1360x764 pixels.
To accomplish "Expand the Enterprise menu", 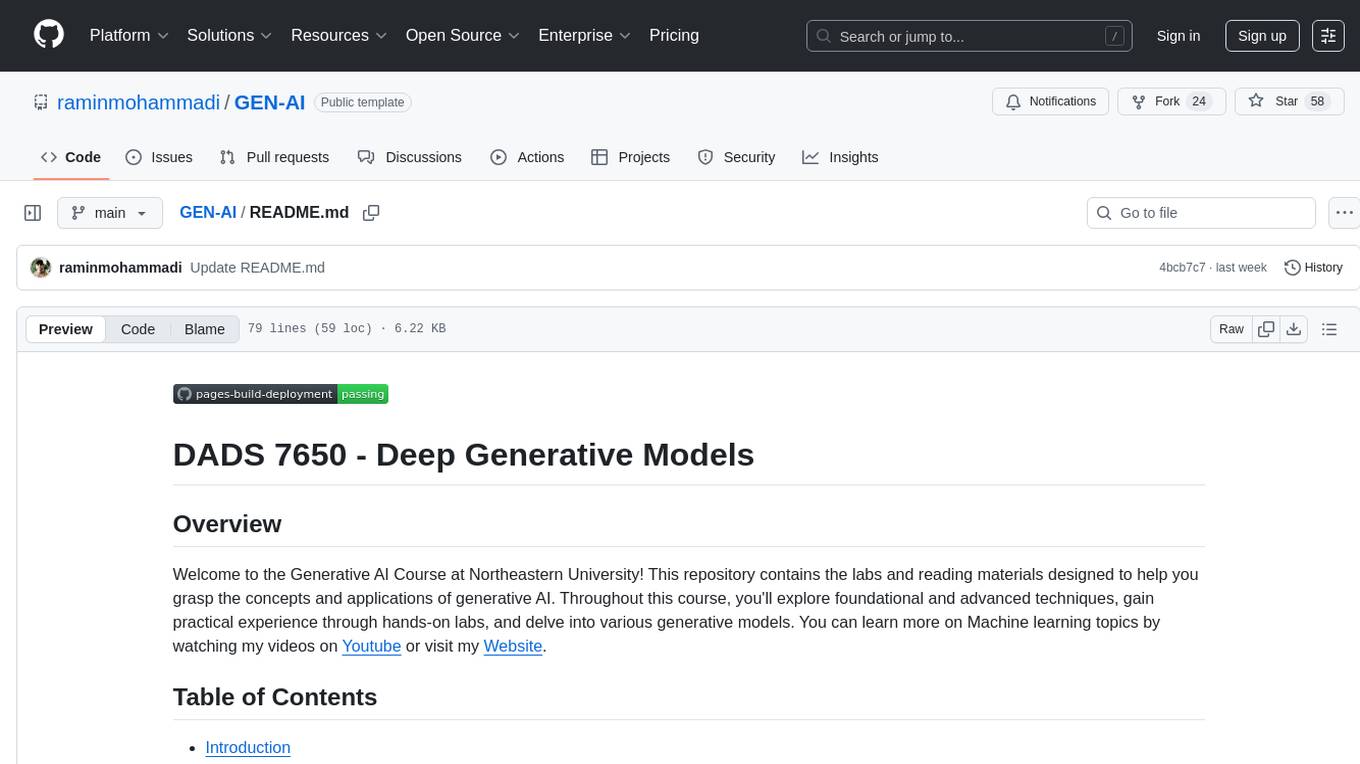I will pos(585,35).
